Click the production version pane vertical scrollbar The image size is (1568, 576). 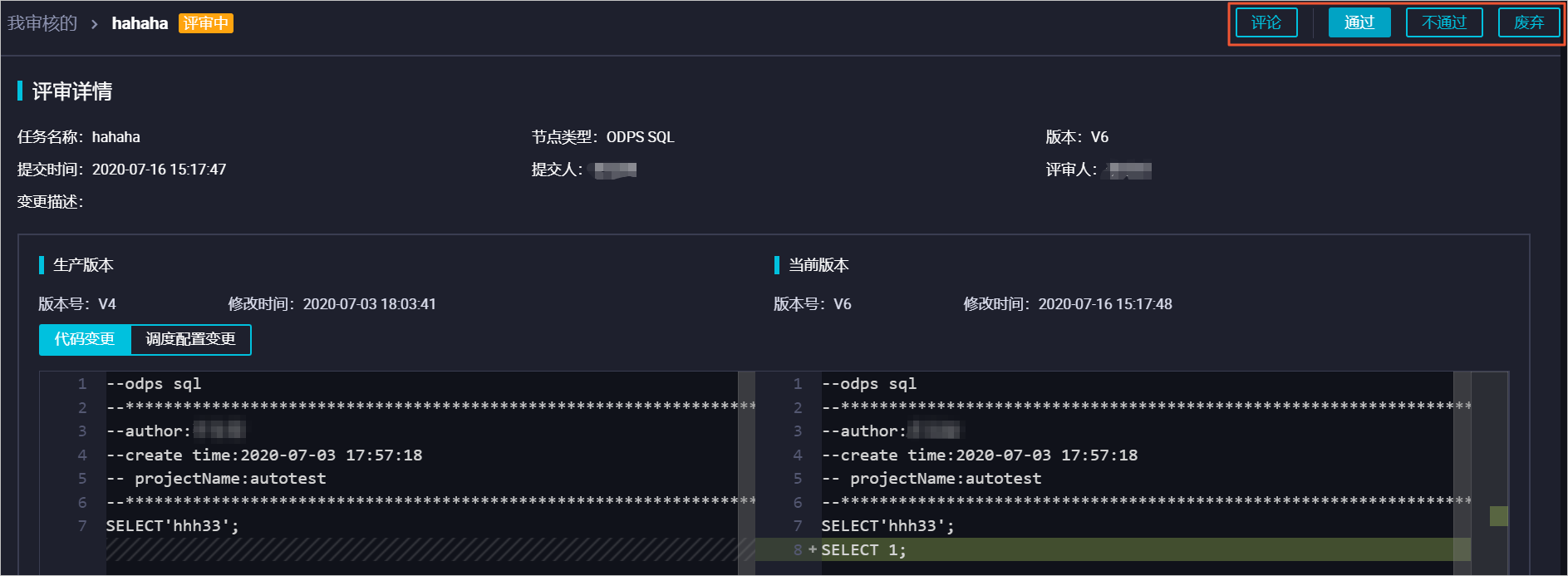click(746, 473)
